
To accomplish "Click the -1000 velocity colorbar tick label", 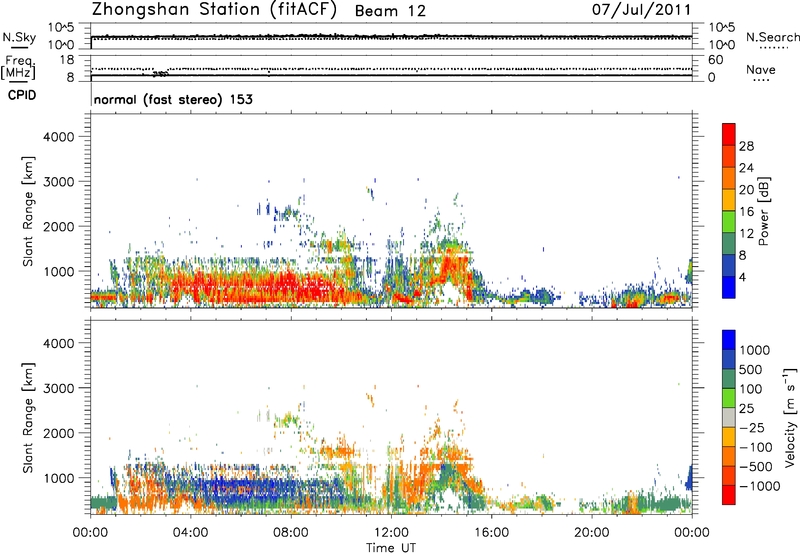I will coord(760,486).
